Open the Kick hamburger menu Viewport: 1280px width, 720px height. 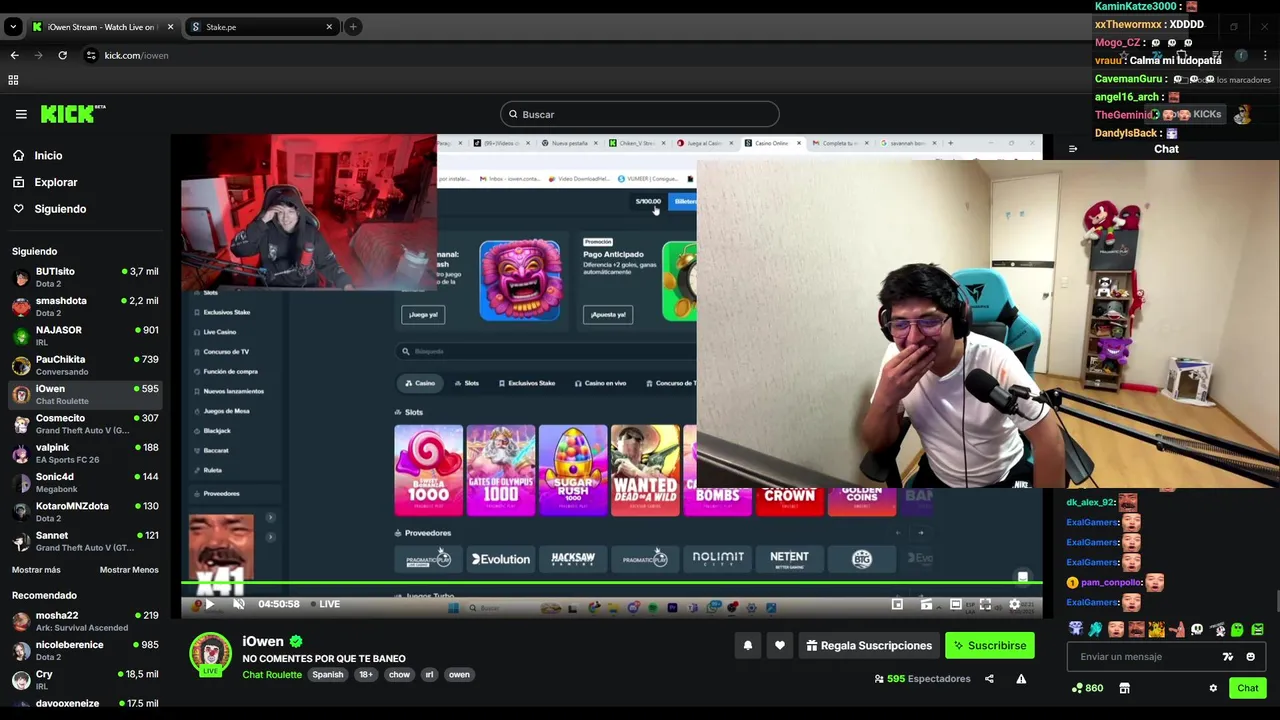click(x=21, y=114)
